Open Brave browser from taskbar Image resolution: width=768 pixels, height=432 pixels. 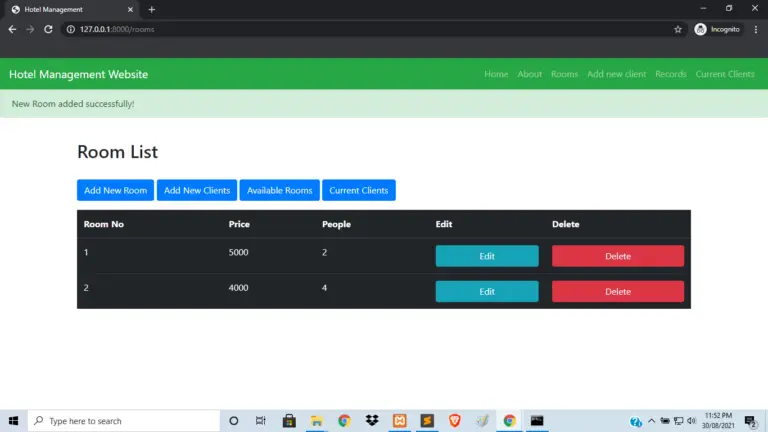[x=455, y=421]
